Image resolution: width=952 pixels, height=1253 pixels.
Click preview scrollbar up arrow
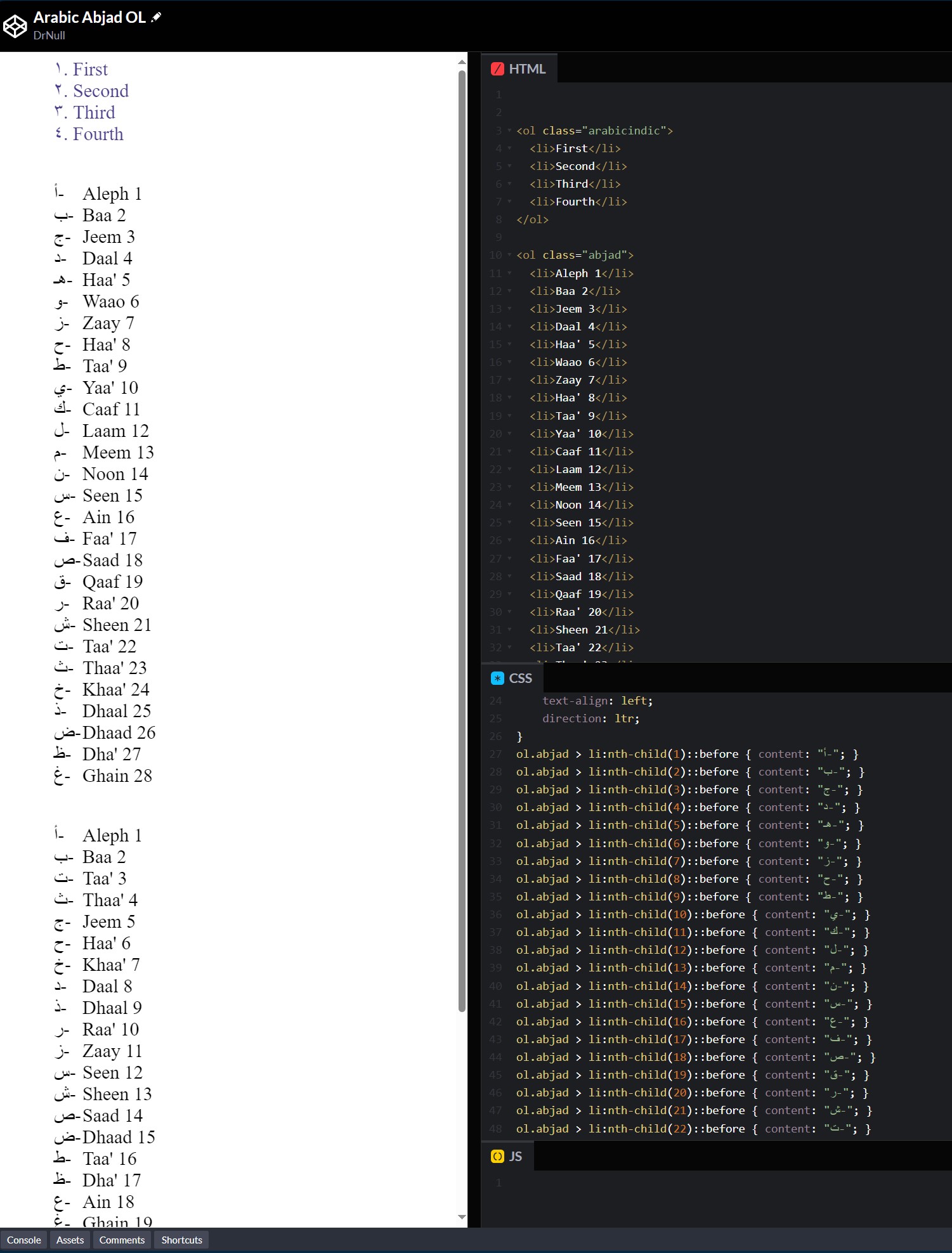(x=462, y=62)
